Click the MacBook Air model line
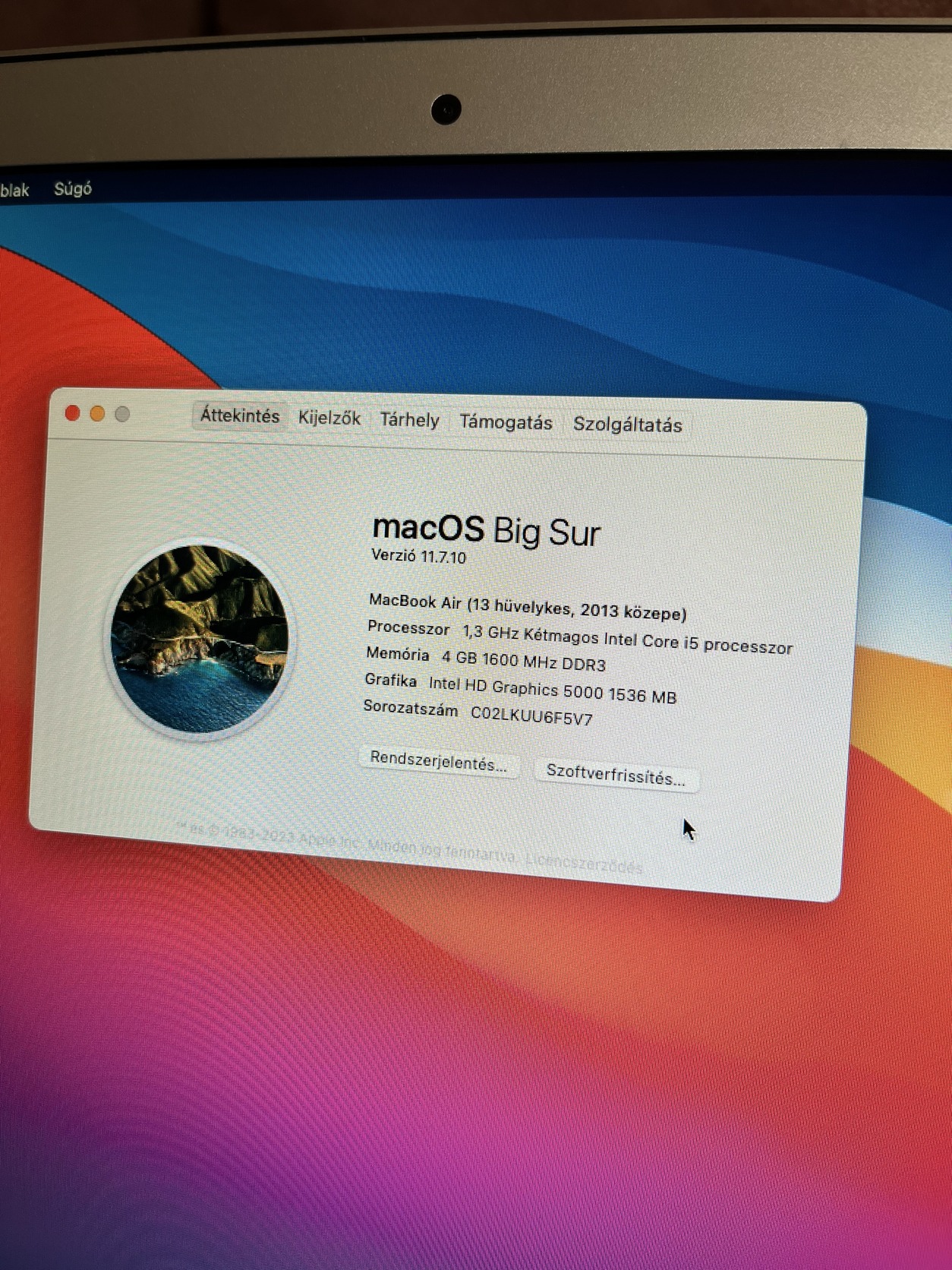 coord(528,606)
